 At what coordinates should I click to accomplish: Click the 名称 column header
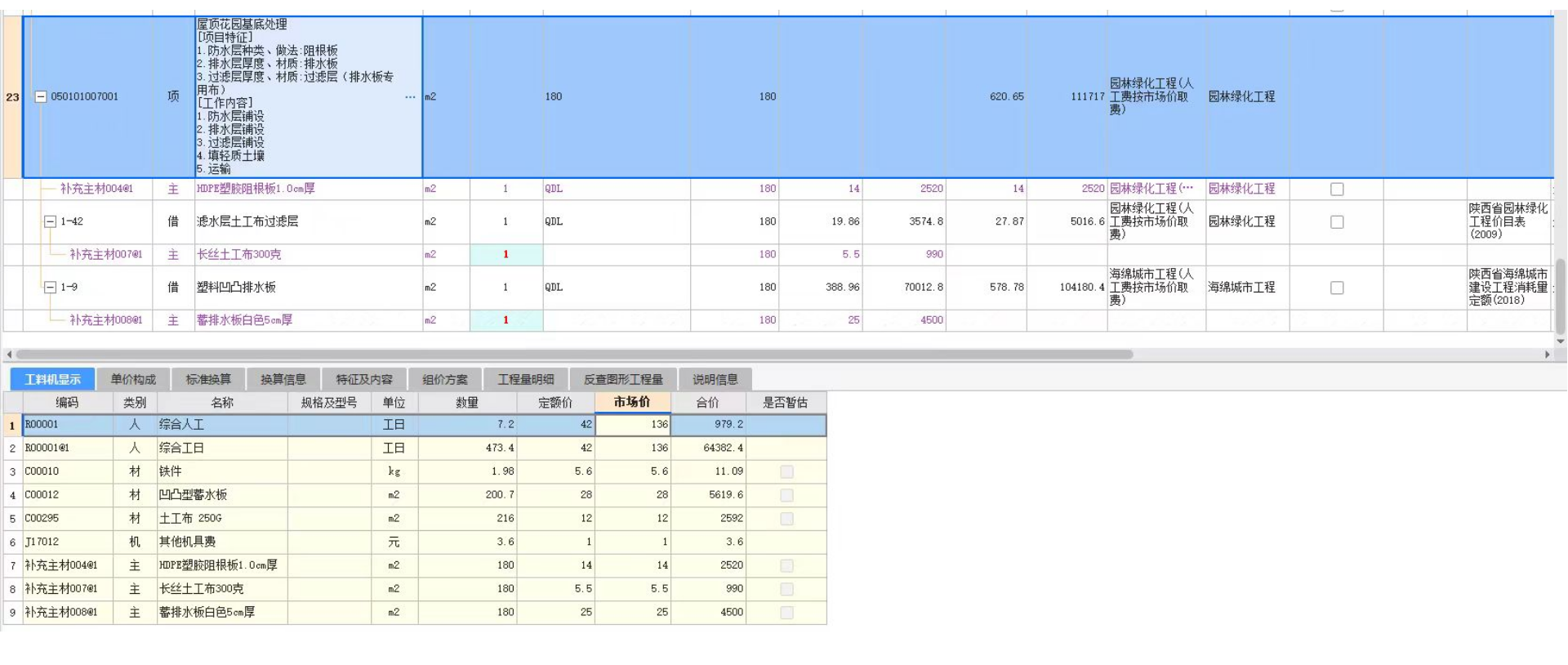[x=222, y=403]
